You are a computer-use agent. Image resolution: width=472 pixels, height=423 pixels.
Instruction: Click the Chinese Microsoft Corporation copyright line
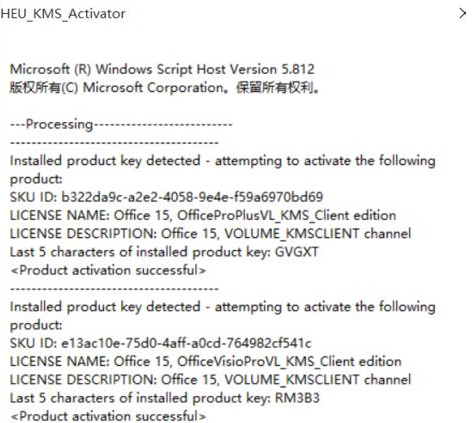pyautogui.click(x=165, y=88)
